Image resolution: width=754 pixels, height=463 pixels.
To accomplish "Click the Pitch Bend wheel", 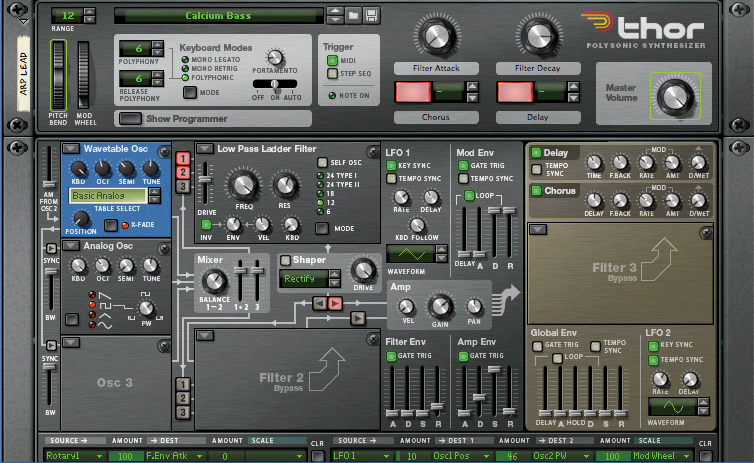I will pos(58,75).
